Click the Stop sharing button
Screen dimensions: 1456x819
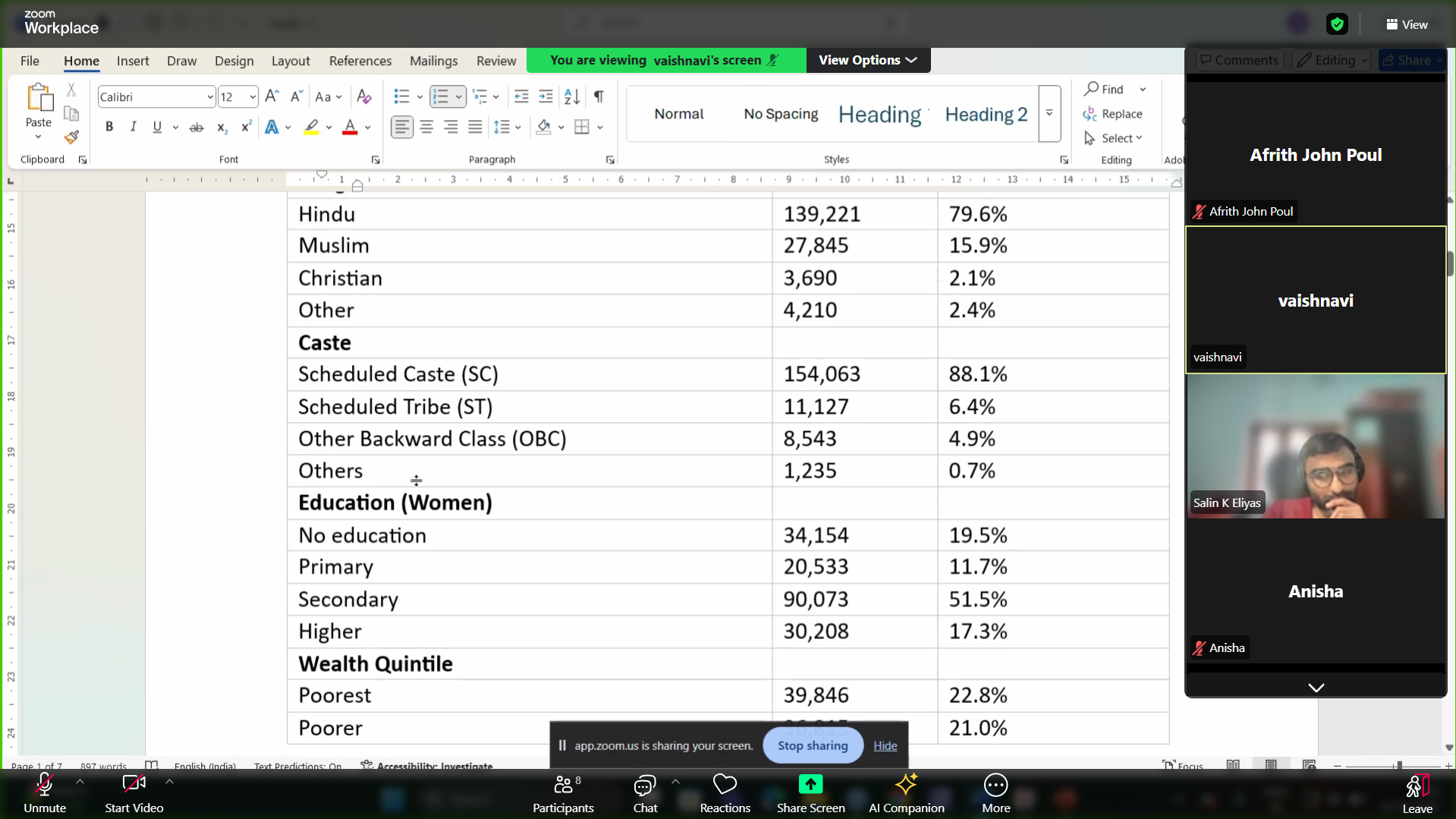point(813,745)
